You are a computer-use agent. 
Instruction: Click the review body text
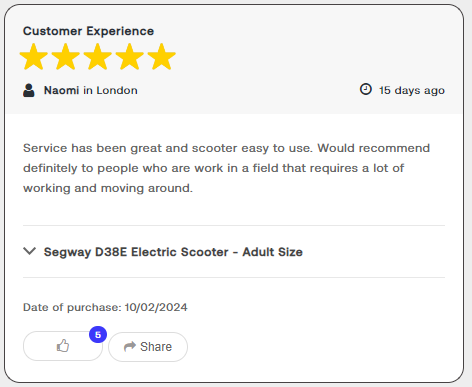pos(227,168)
